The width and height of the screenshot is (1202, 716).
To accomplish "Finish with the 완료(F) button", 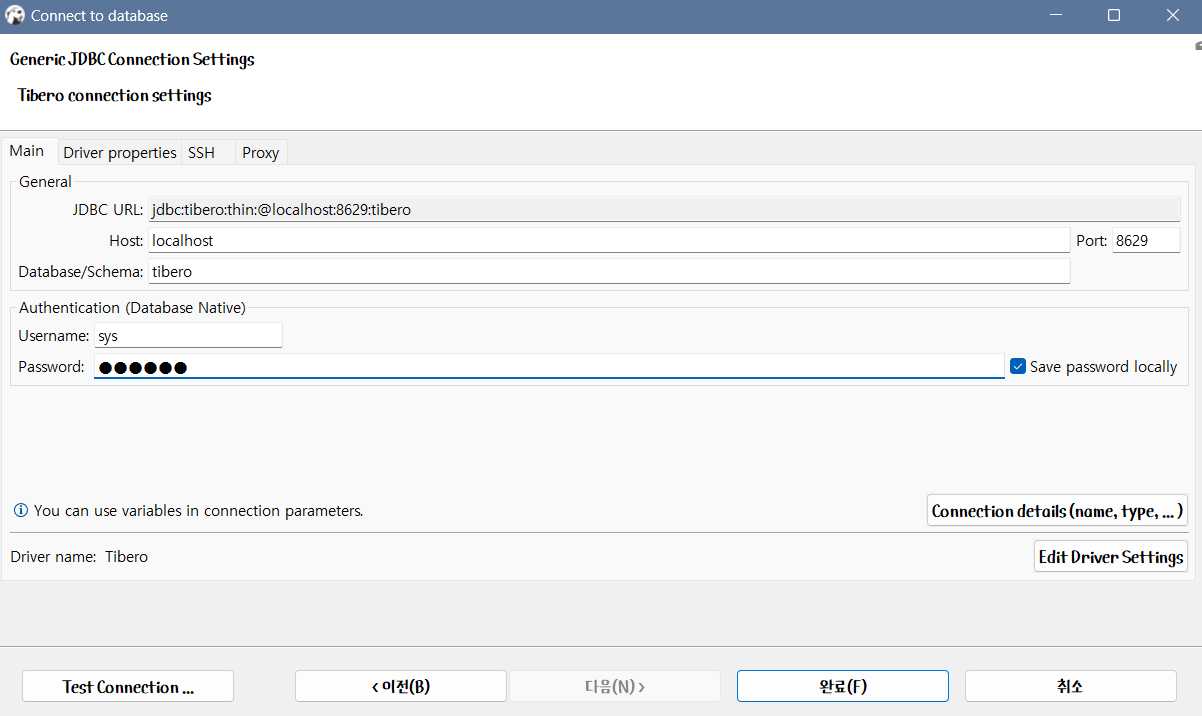I will pos(843,687).
